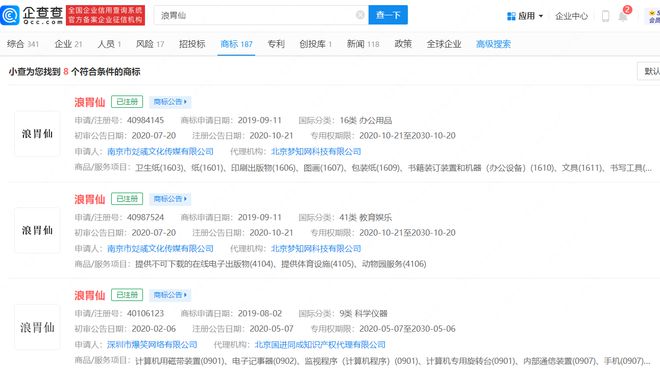
Task: Click the red banner 全国企业信用查询系统
Action: click(x=105, y=15)
